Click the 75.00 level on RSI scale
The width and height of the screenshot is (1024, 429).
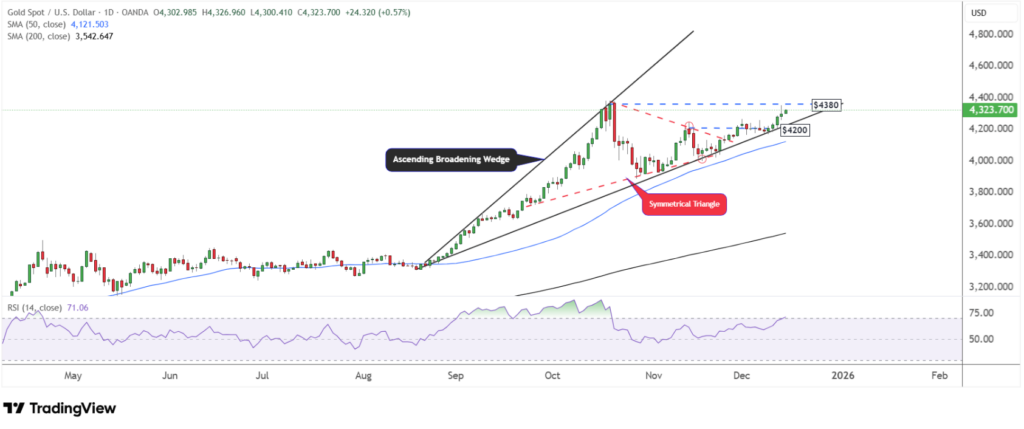981,313
